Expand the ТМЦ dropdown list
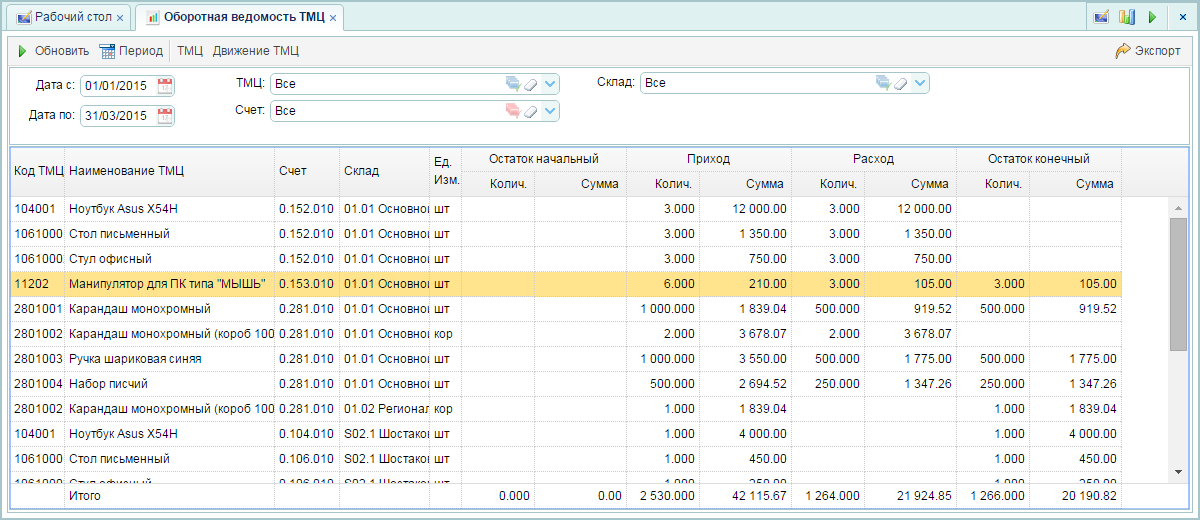 (550, 84)
